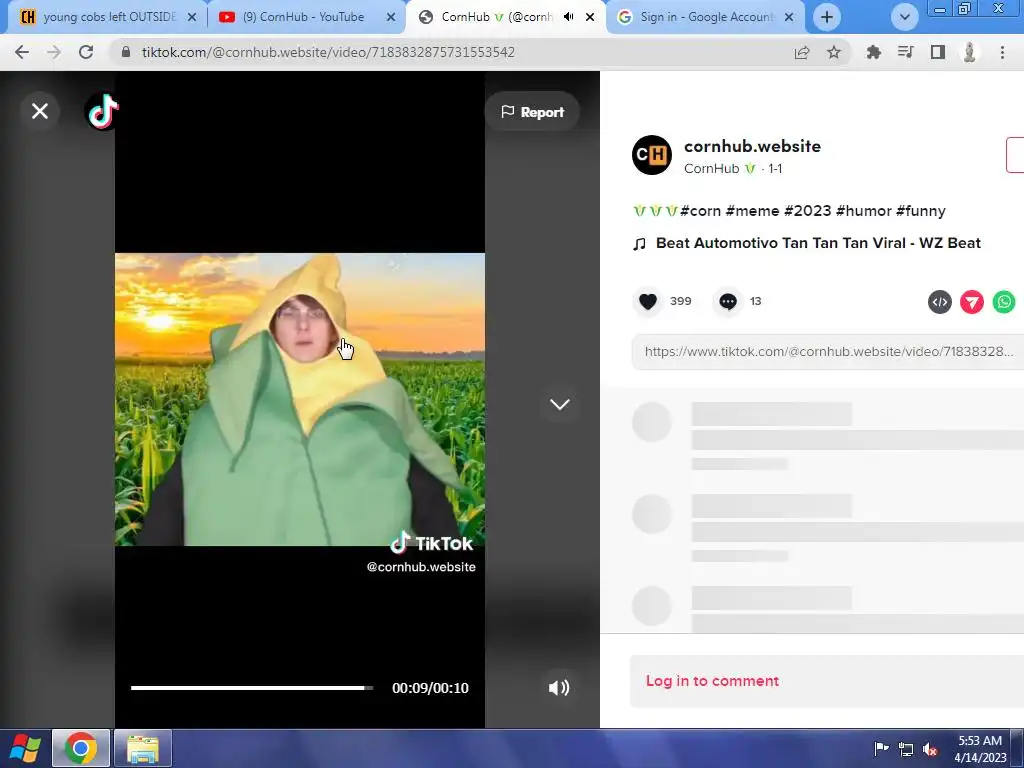The width and height of the screenshot is (1024, 768).
Task: Report this video with the flag button
Action: pyautogui.click(x=532, y=112)
